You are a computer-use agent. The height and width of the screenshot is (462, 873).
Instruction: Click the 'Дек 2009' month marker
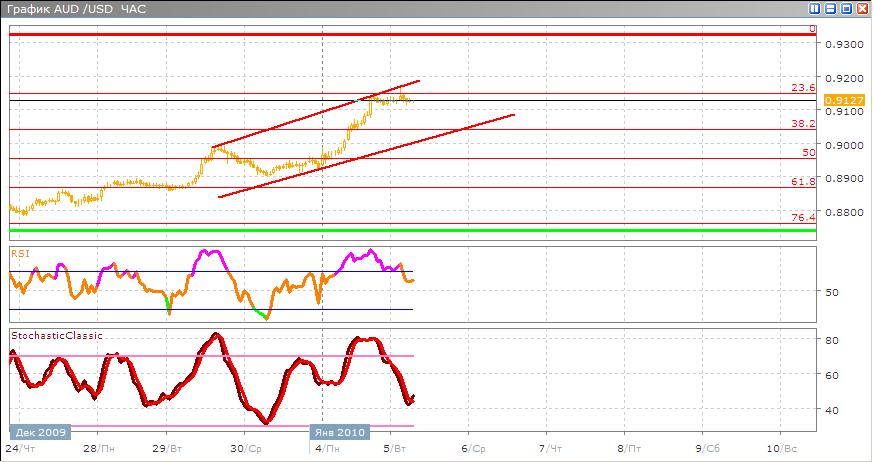tap(38, 431)
